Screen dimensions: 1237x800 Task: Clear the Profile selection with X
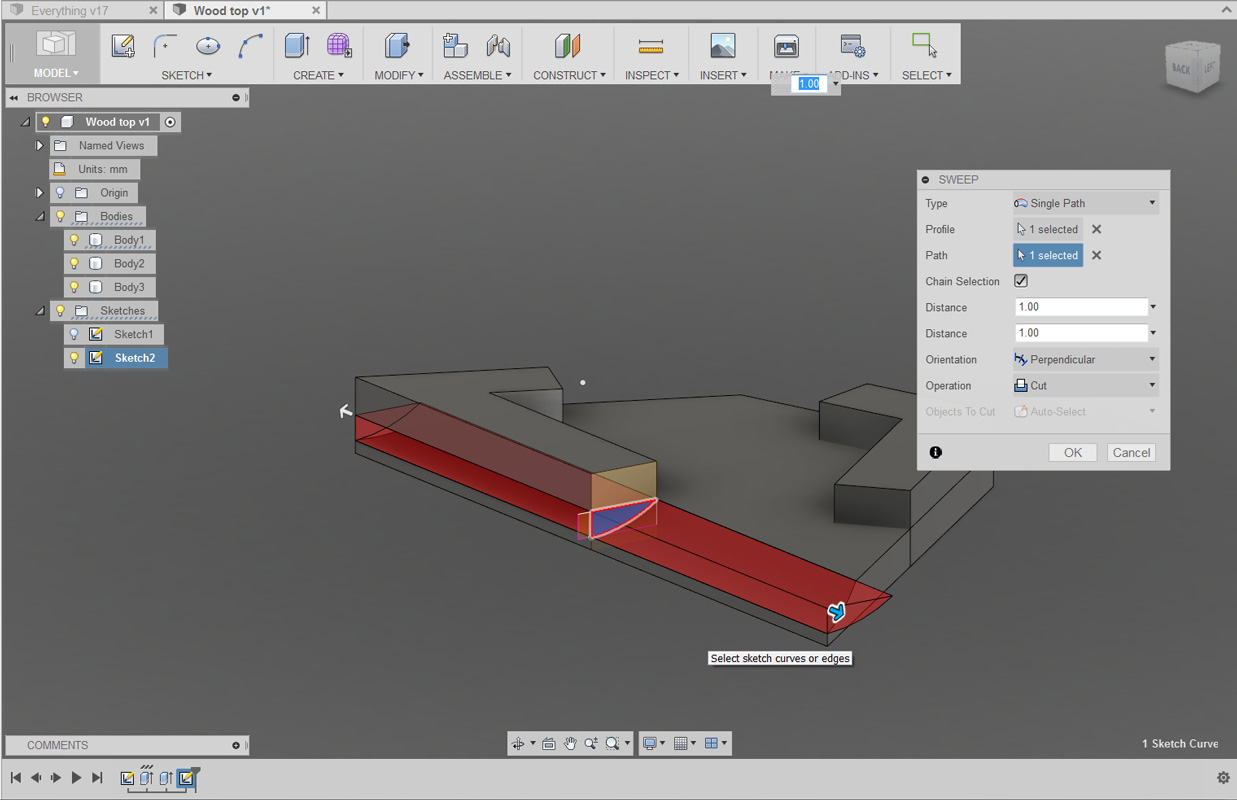pyautogui.click(x=1096, y=229)
